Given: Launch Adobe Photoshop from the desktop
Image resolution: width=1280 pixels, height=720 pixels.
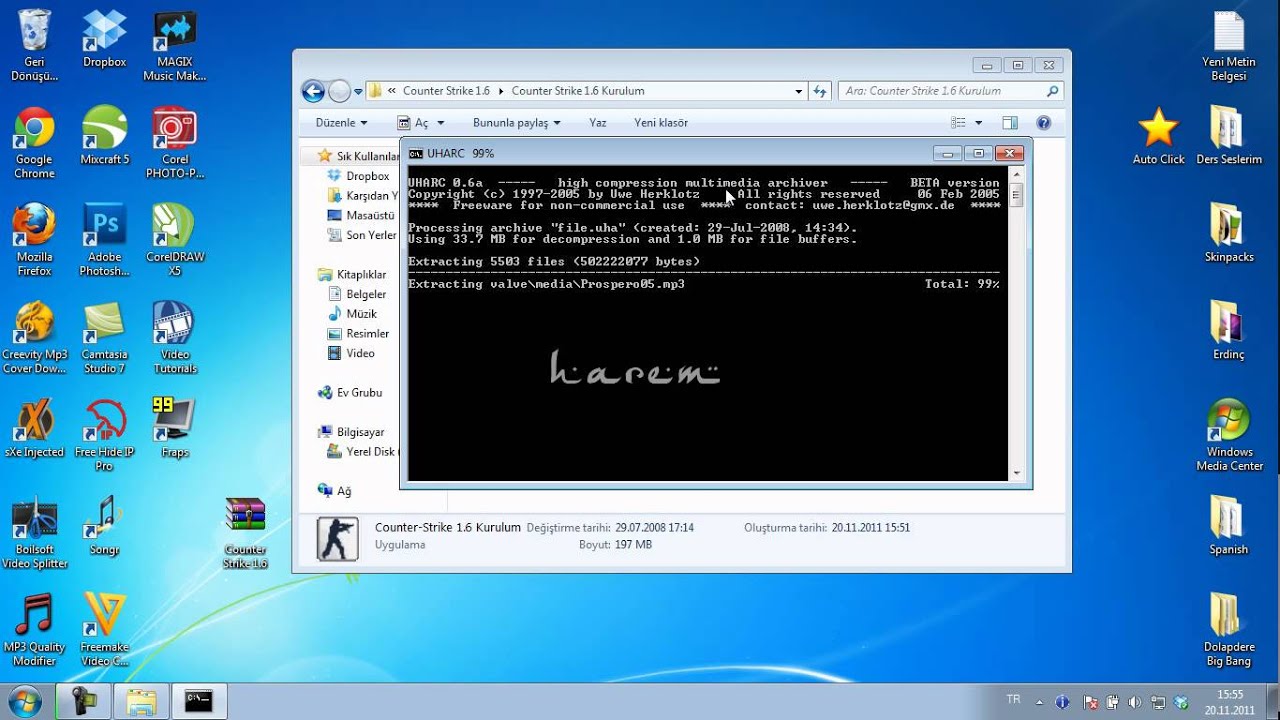Looking at the screenshot, I should 104,240.
